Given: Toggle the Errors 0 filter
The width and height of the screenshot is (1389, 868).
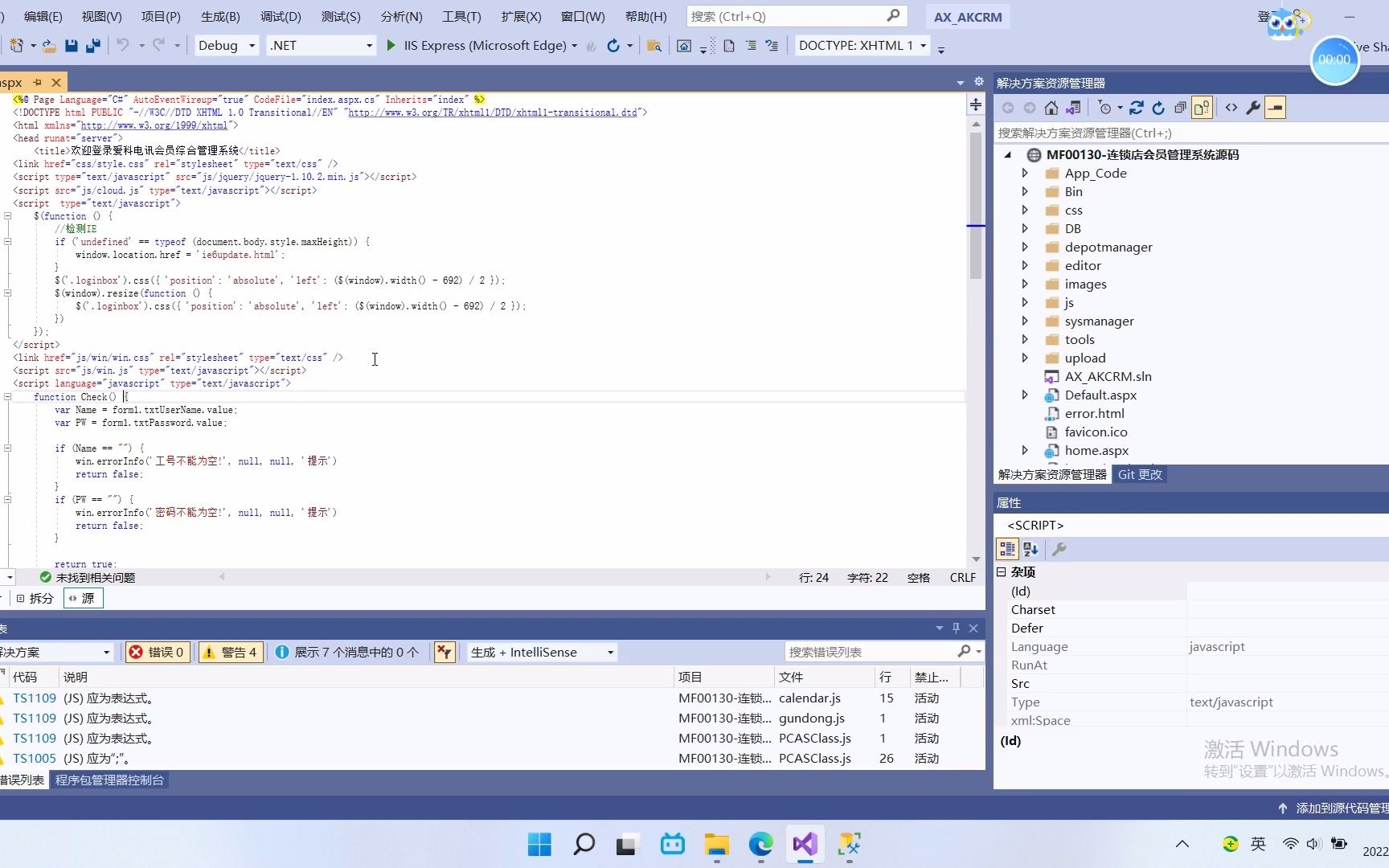Looking at the screenshot, I should pos(158,652).
